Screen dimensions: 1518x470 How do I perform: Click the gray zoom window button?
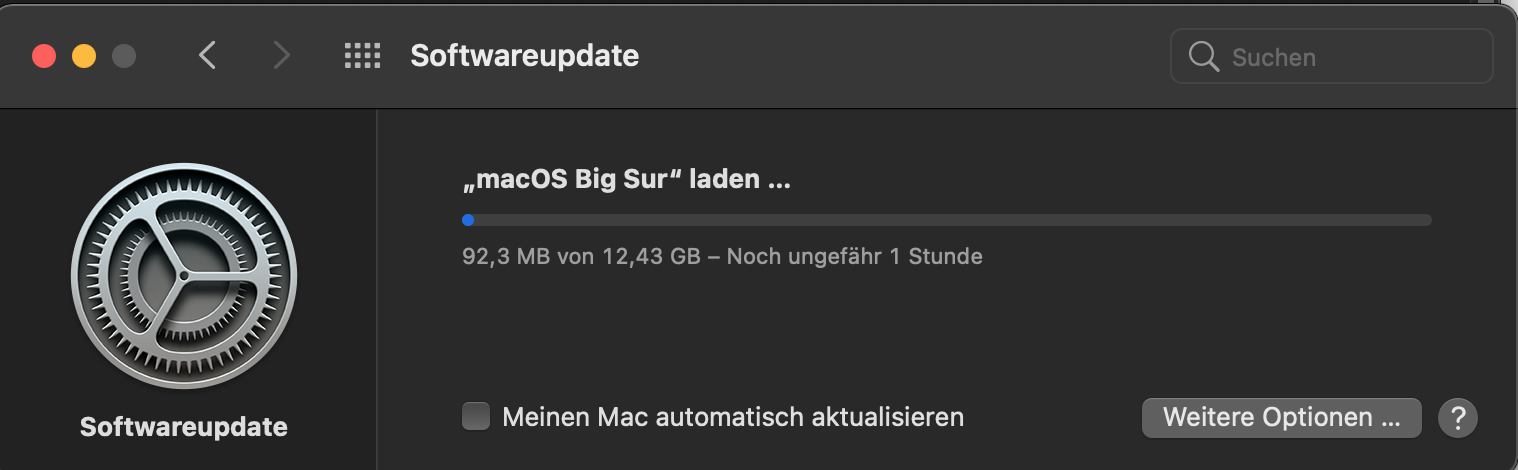pos(124,56)
